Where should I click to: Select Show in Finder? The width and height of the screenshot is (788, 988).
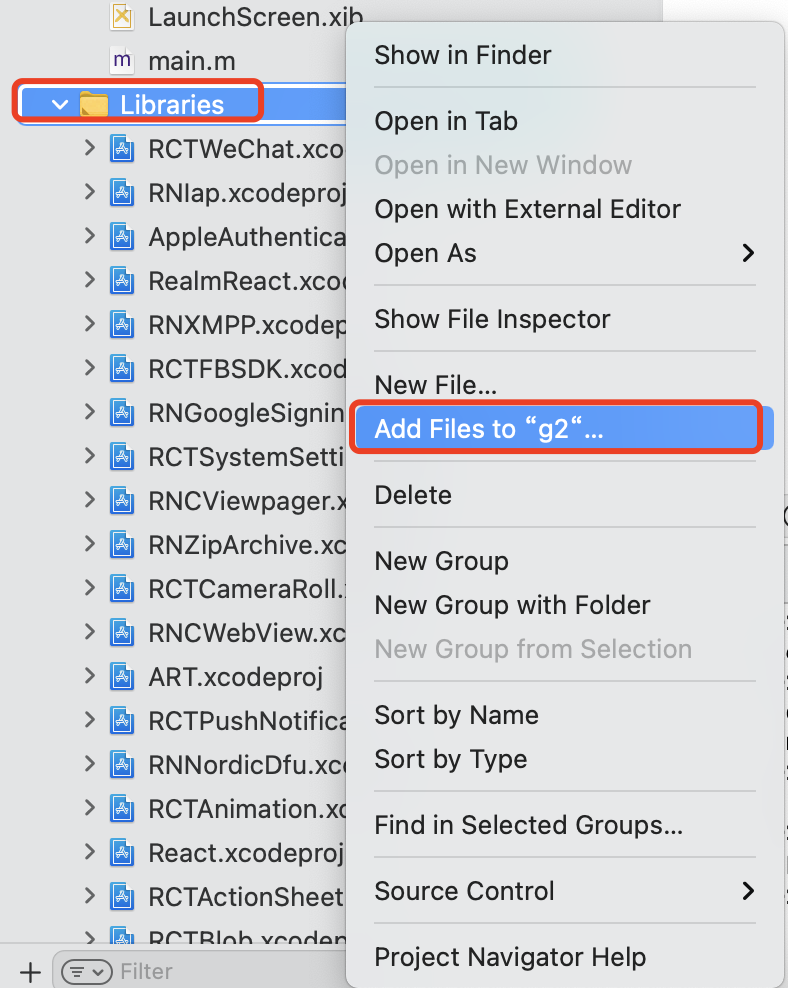(x=462, y=55)
